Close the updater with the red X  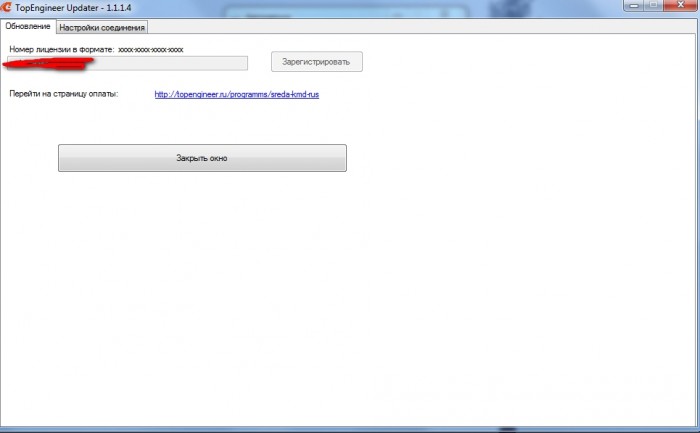click(x=681, y=5)
